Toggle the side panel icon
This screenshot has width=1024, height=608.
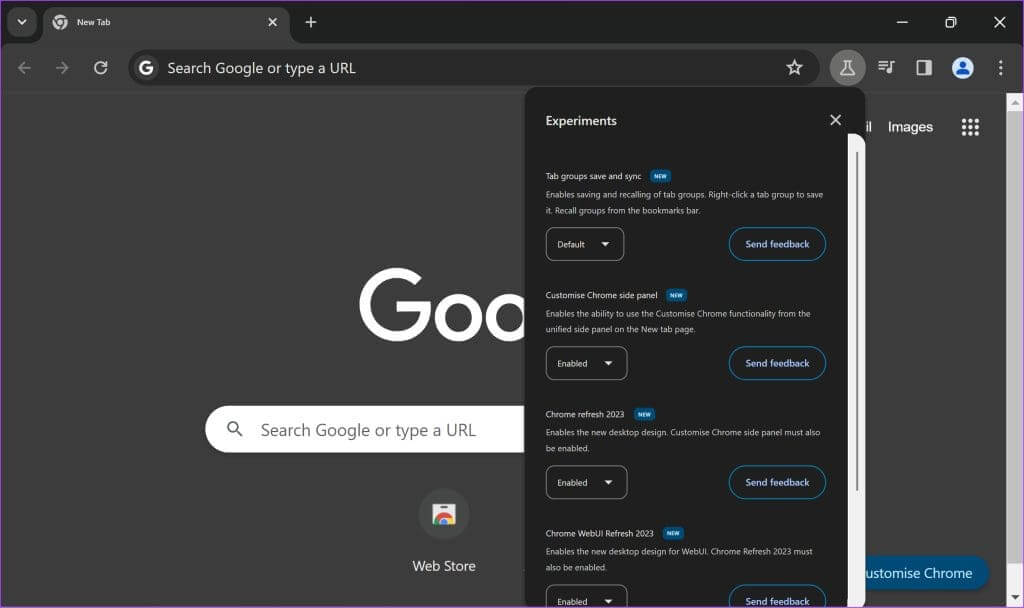[x=923, y=67]
